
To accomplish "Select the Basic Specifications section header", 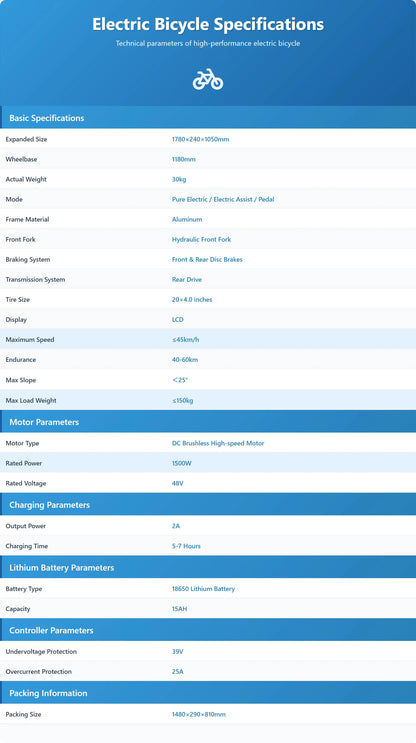I will (x=208, y=118).
